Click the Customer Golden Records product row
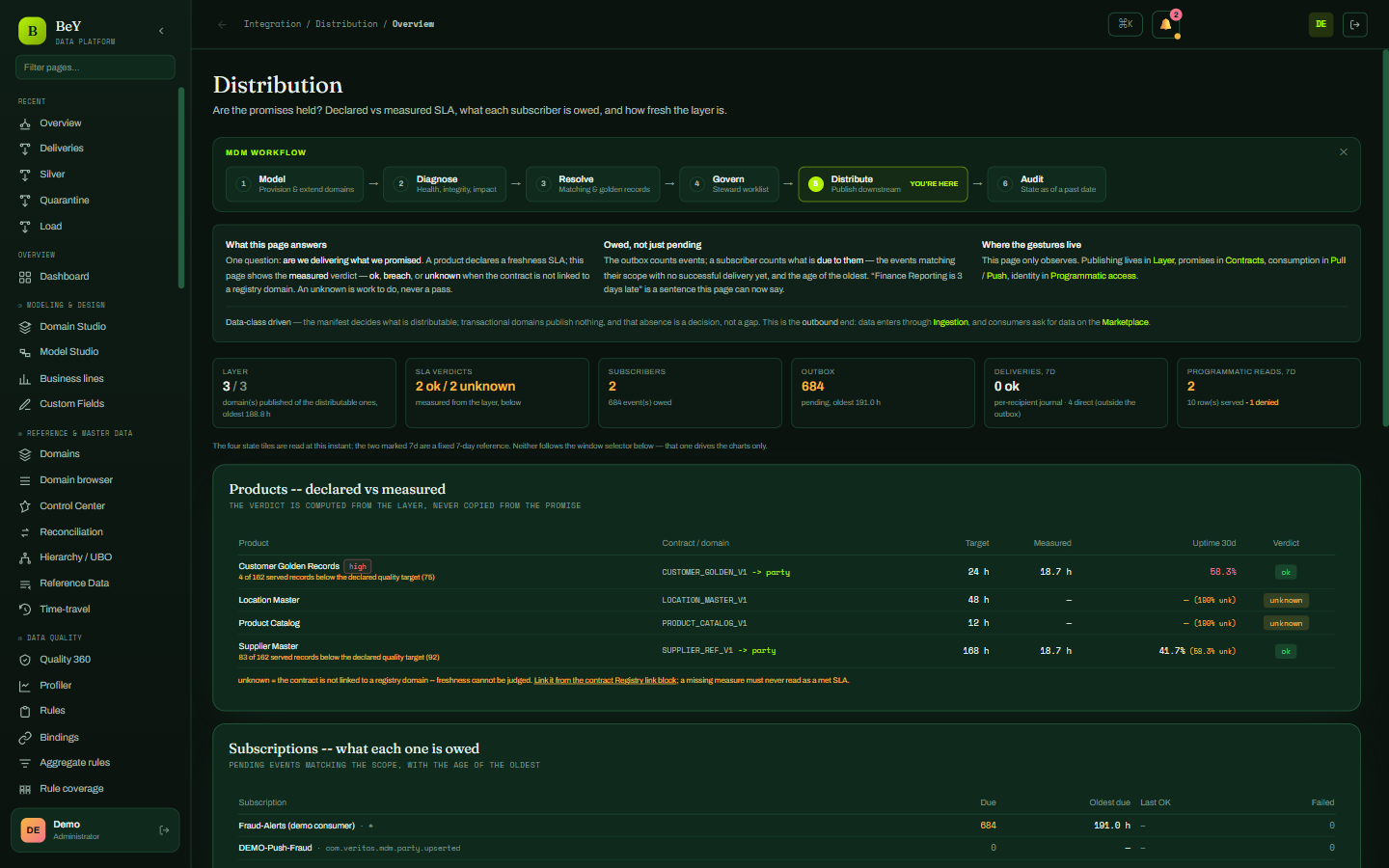Image resolution: width=1389 pixels, height=868 pixels. 786,572
